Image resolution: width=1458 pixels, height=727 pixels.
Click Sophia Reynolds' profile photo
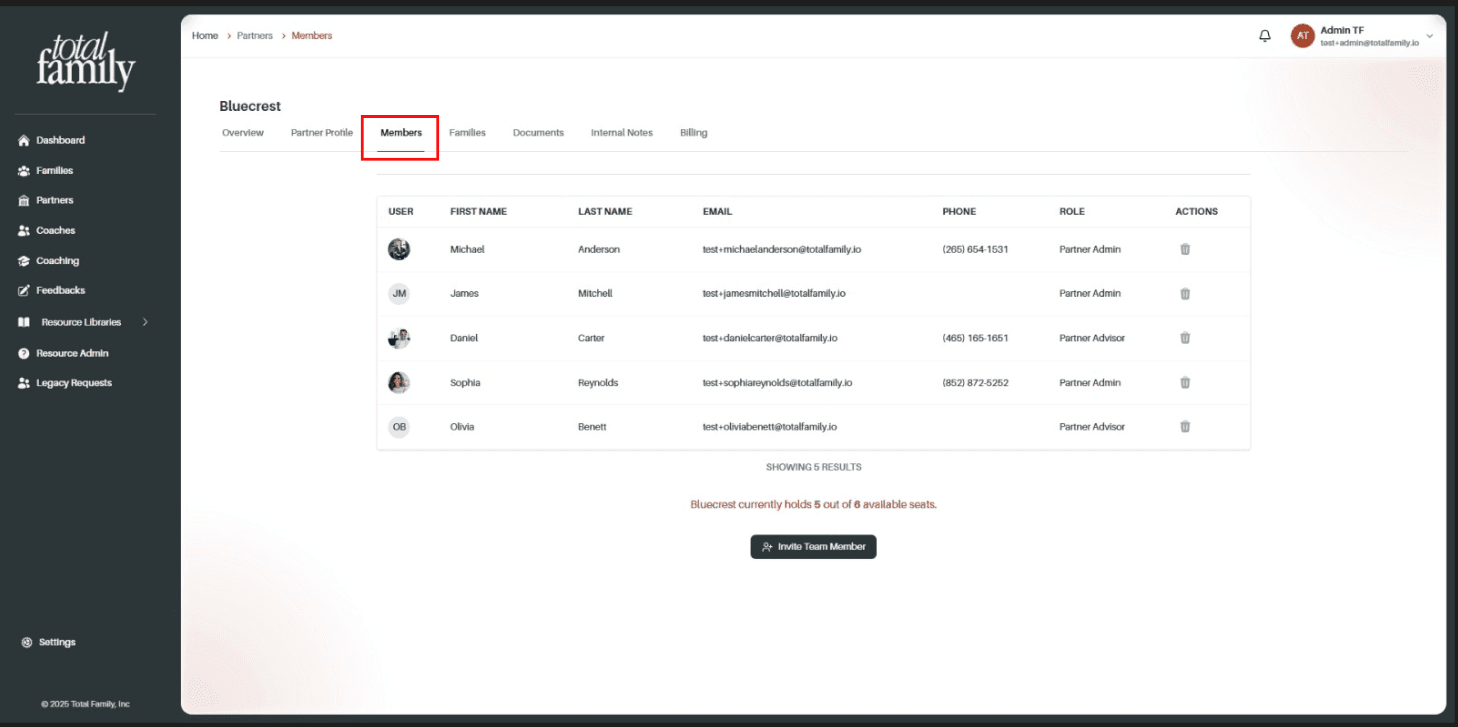tap(399, 382)
